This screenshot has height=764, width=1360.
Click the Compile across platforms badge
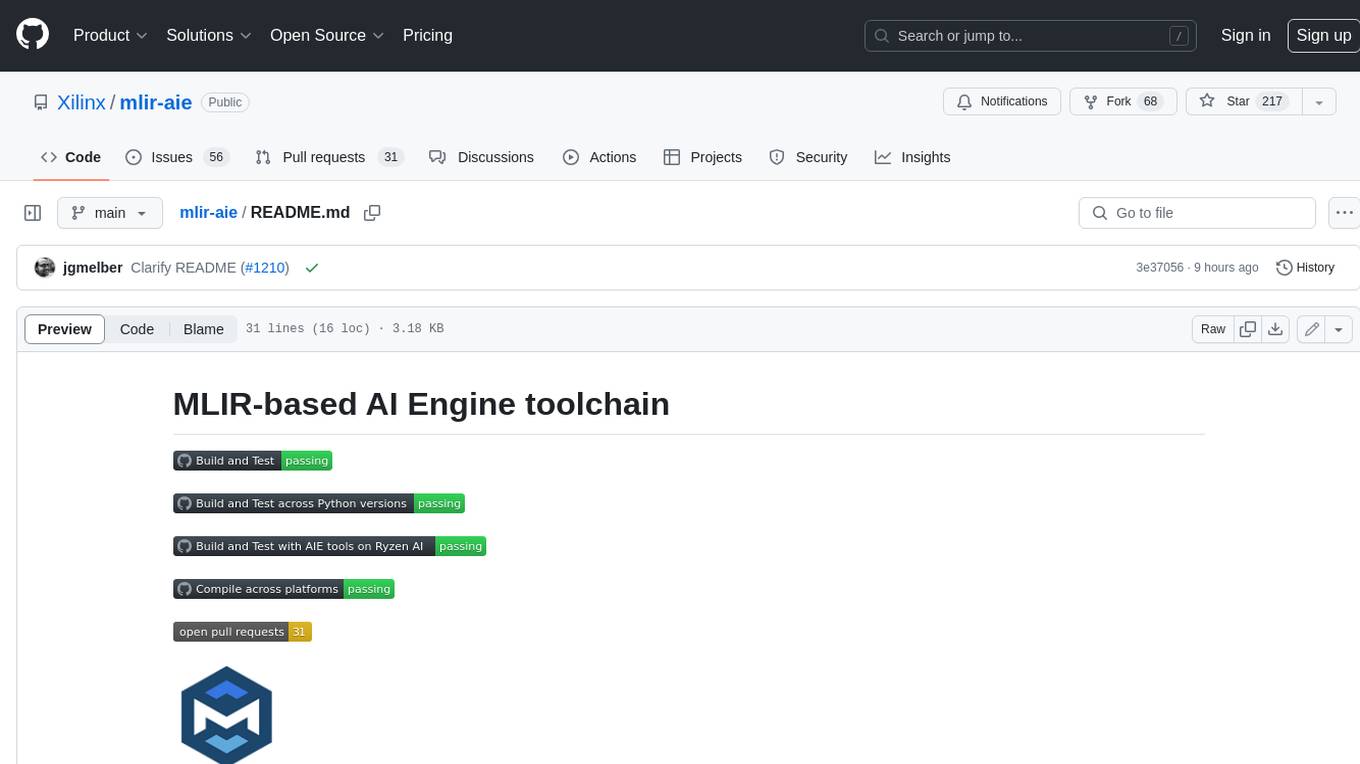(x=284, y=590)
